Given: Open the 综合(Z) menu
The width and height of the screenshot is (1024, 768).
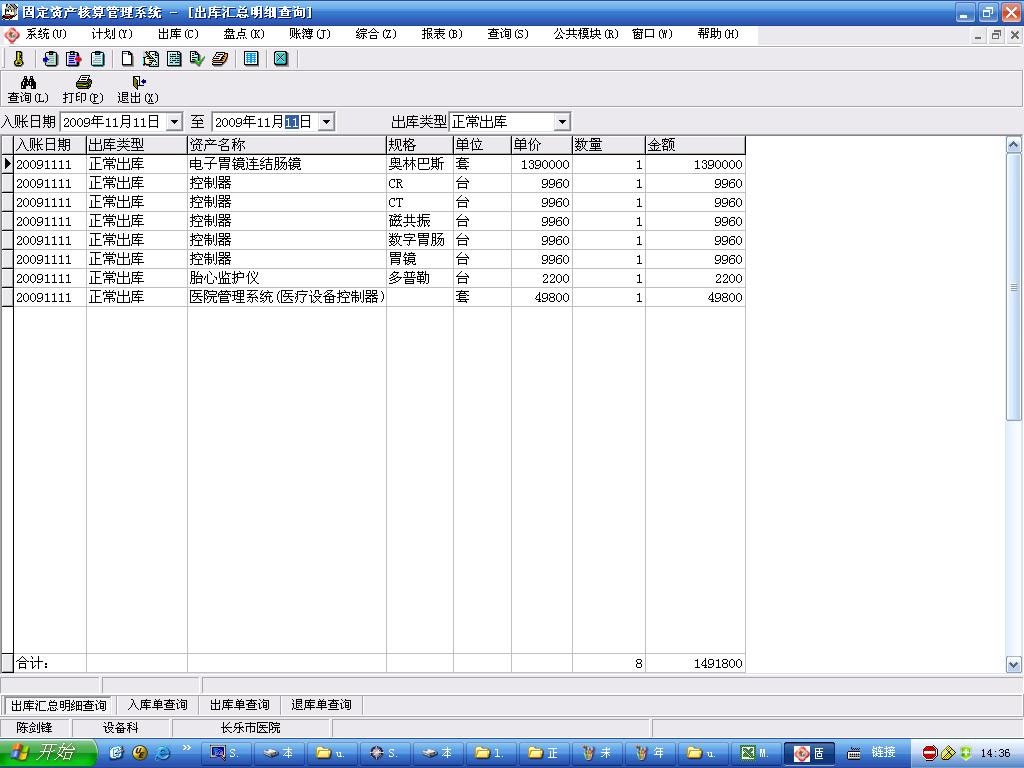Looking at the screenshot, I should (376, 34).
